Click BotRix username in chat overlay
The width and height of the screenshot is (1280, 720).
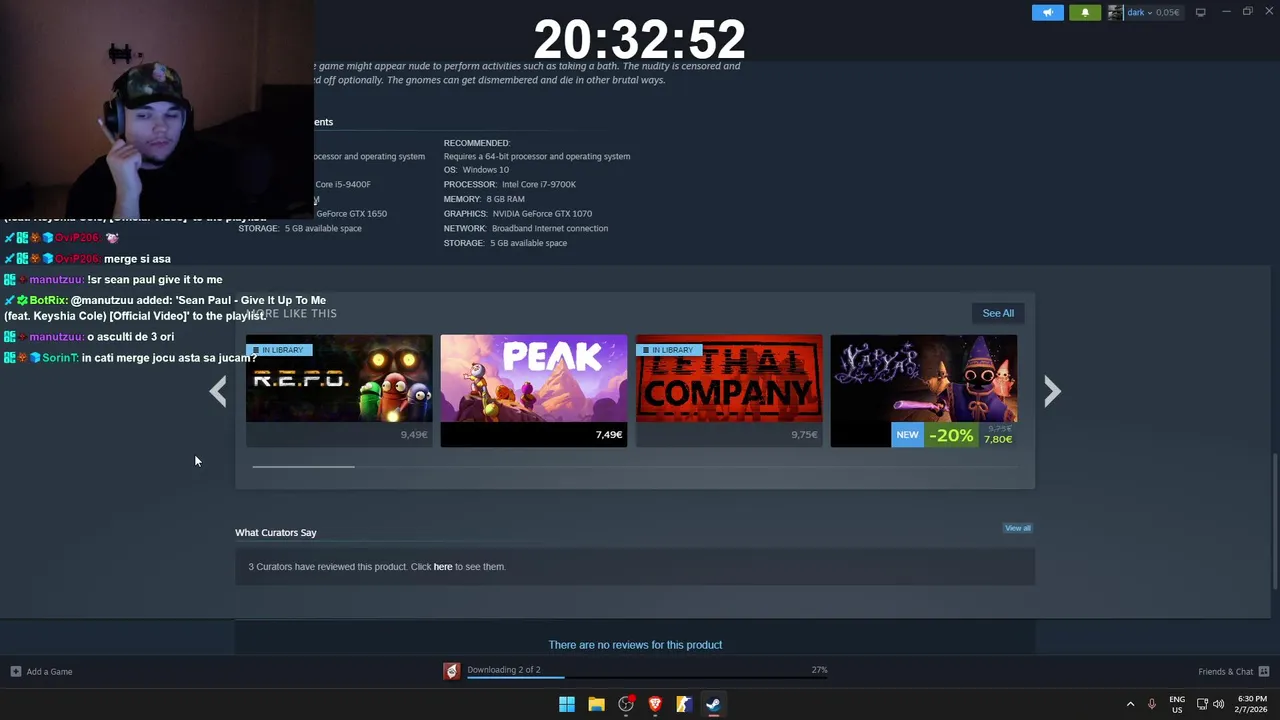pyautogui.click(x=49, y=300)
